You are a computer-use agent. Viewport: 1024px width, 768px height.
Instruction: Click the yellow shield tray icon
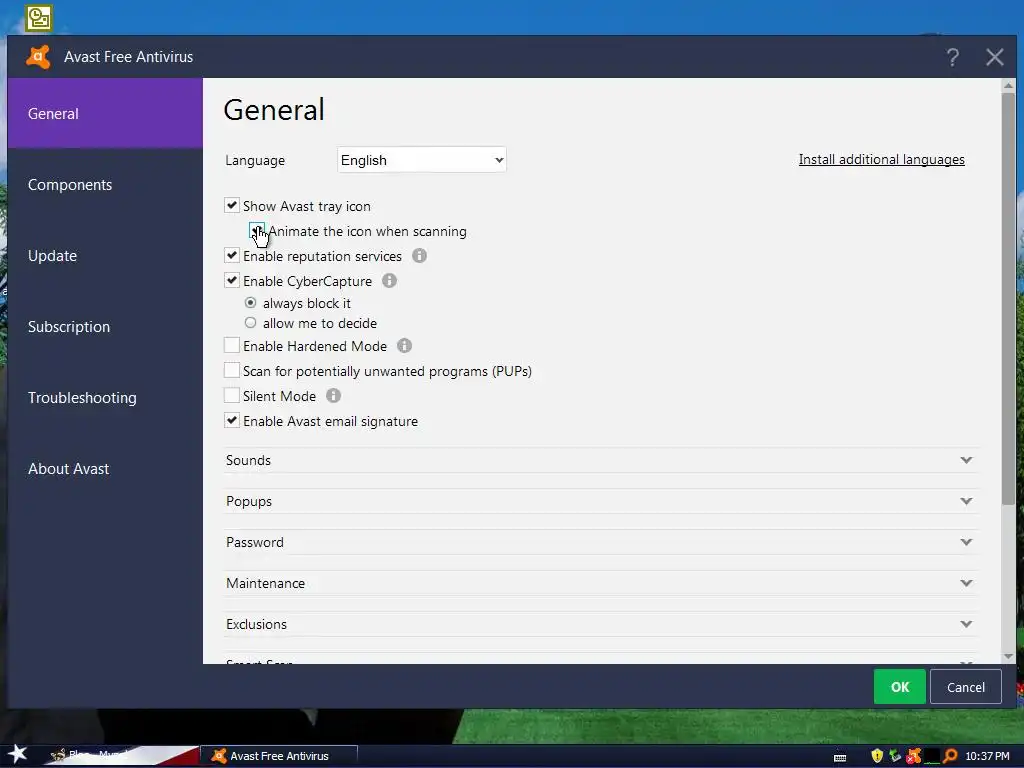[877, 756]
